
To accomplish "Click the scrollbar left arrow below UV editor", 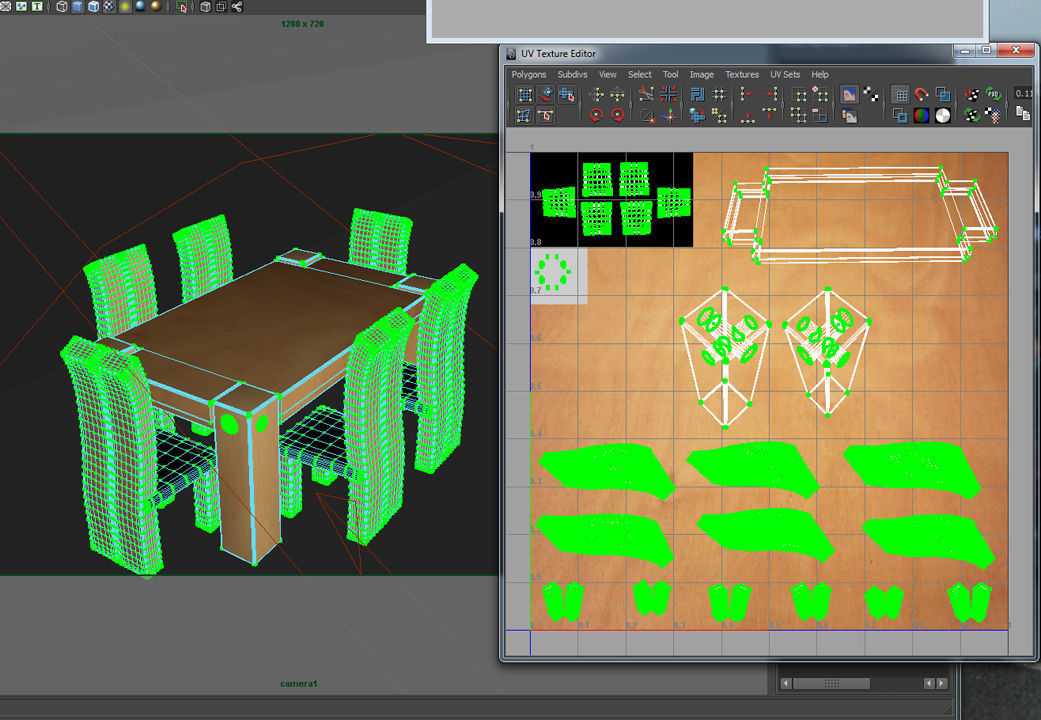I will point(786,683).
